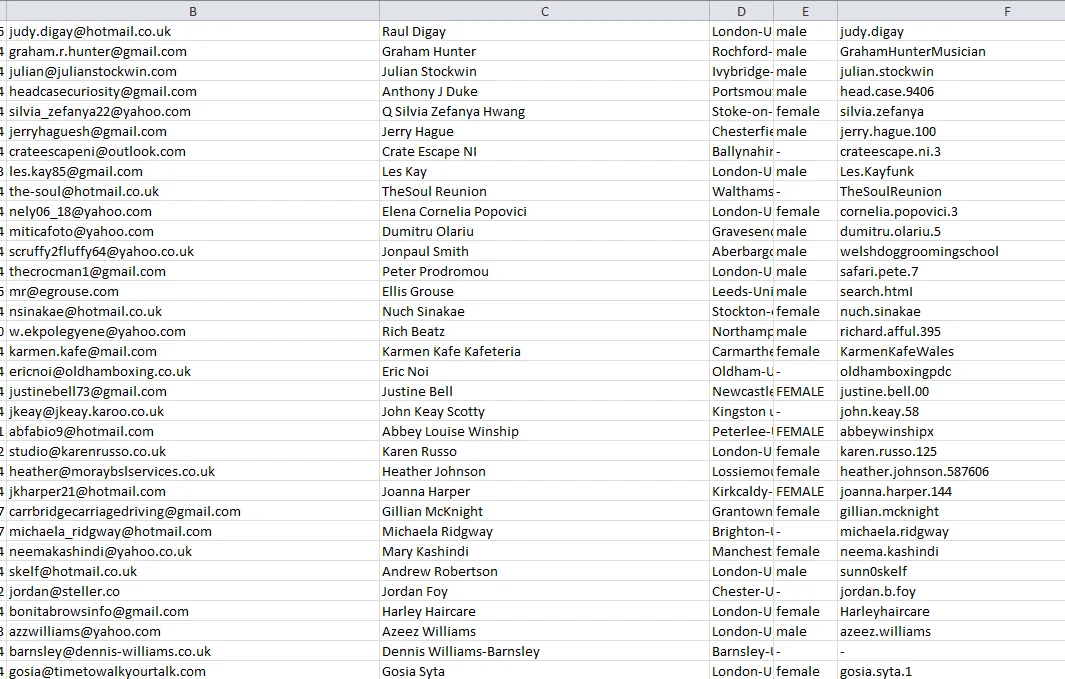This screenshot has width=1065, height=679.
Task: Select the column C header
Action: (544, 10)
